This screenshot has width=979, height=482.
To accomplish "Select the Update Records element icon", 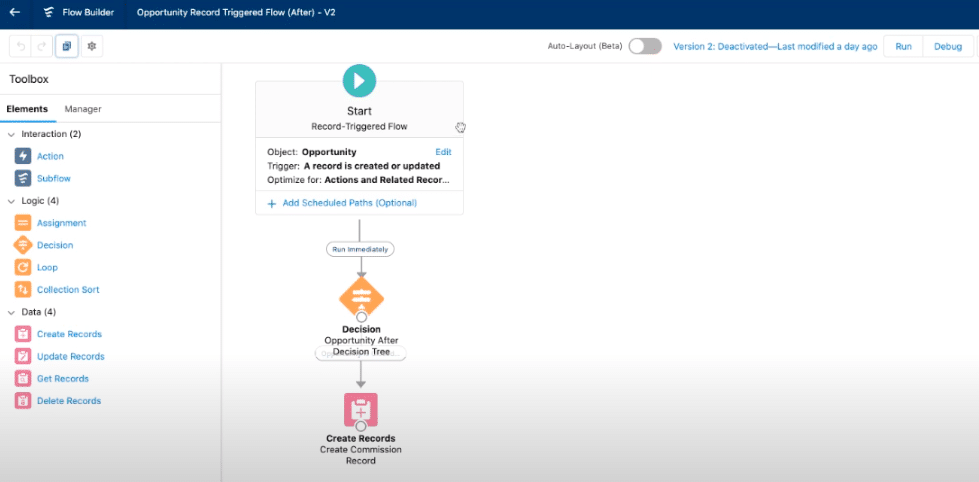I will tap(23, 357).
